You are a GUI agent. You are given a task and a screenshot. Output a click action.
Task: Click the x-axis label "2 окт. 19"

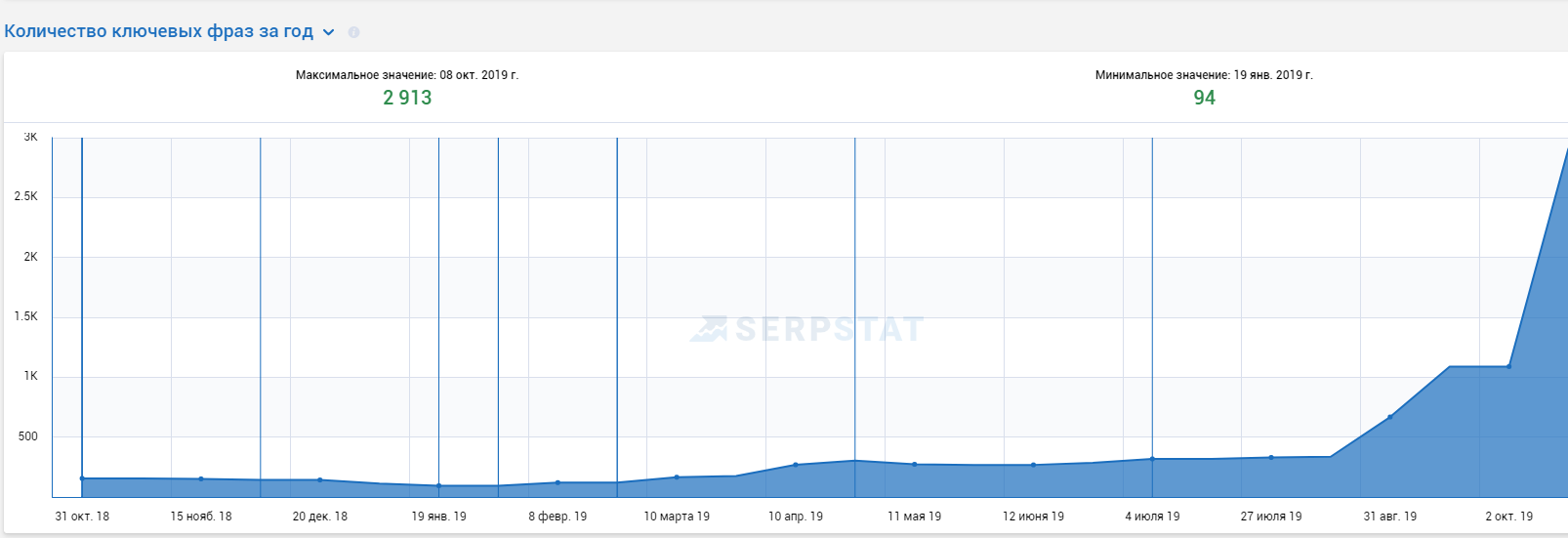pos(1509,517)
